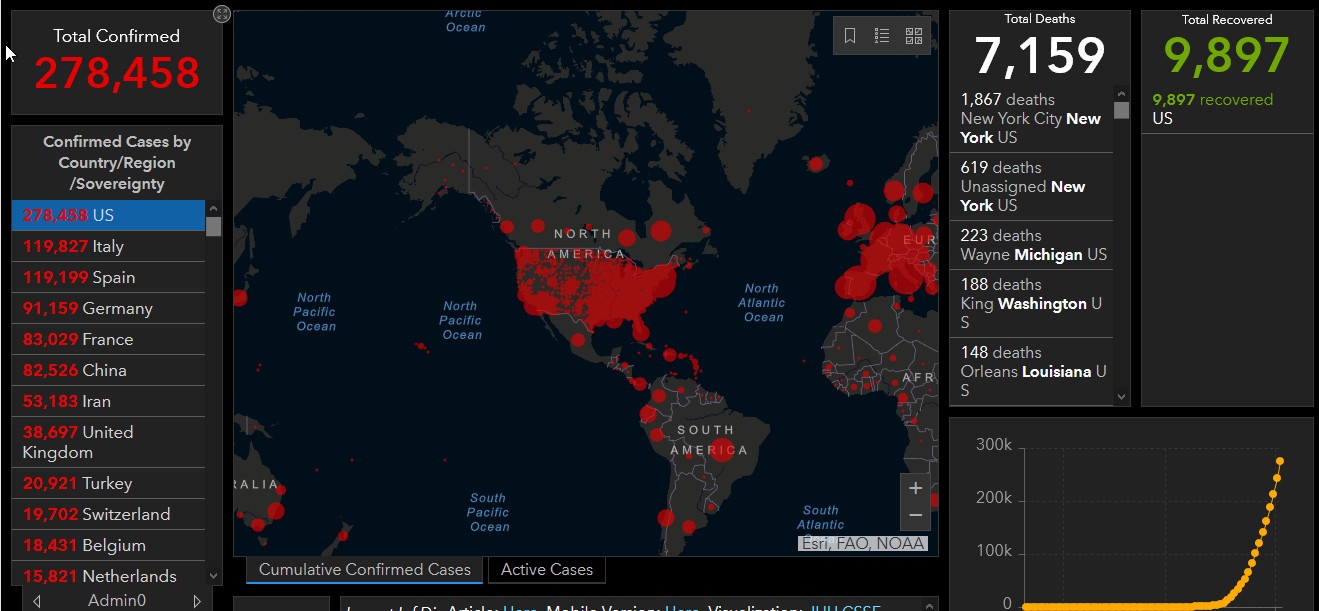
Task: Click the Admin0 level label
Action: click(x=117, y=601)
